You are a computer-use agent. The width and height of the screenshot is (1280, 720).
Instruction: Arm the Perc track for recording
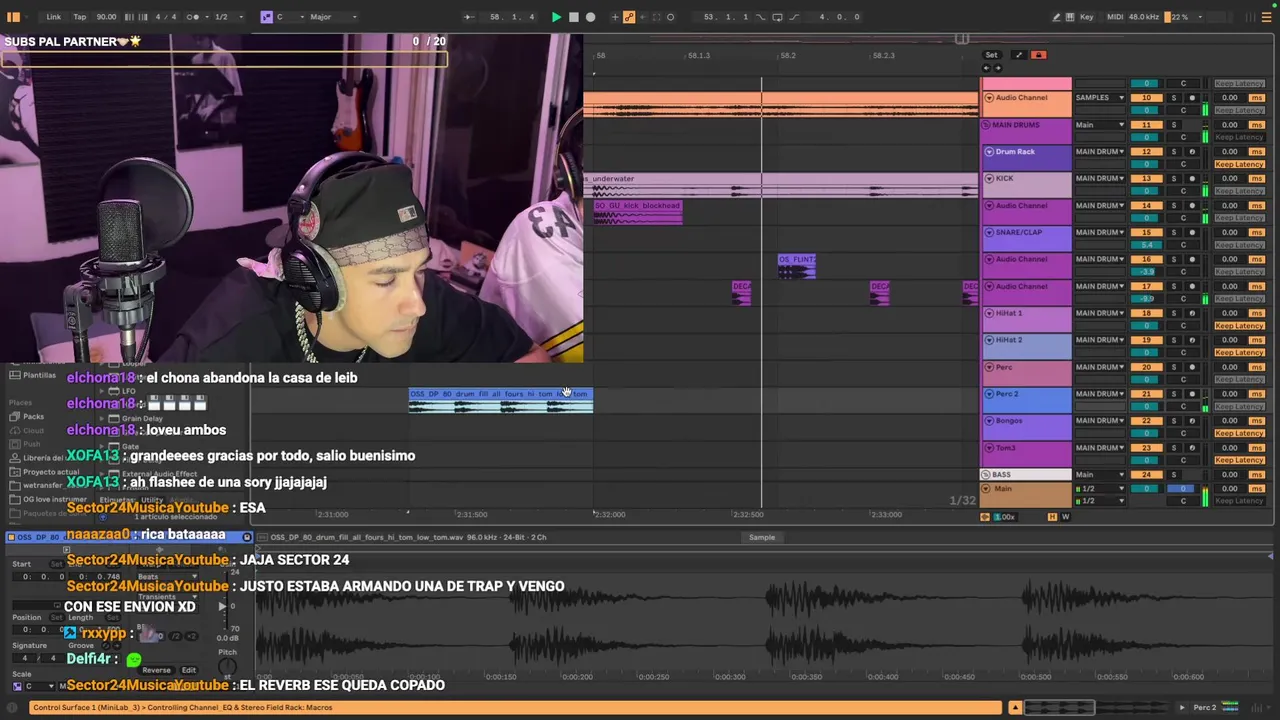[x=1192, y=367]
